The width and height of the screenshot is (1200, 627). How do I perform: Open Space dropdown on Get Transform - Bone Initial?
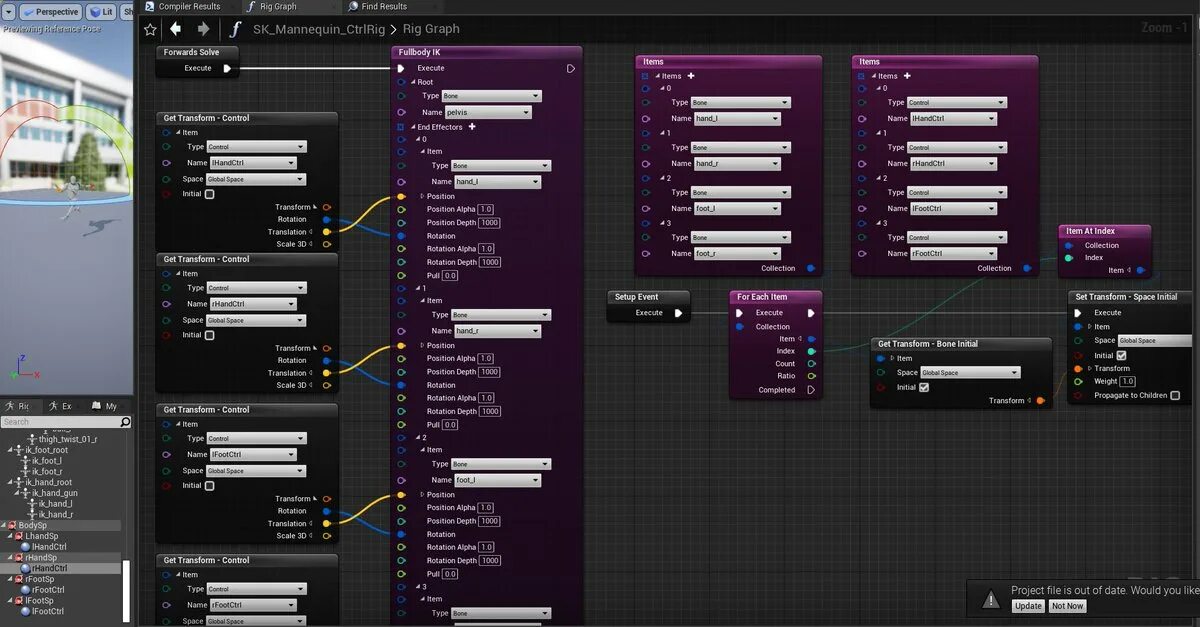(x=970, y=373)
